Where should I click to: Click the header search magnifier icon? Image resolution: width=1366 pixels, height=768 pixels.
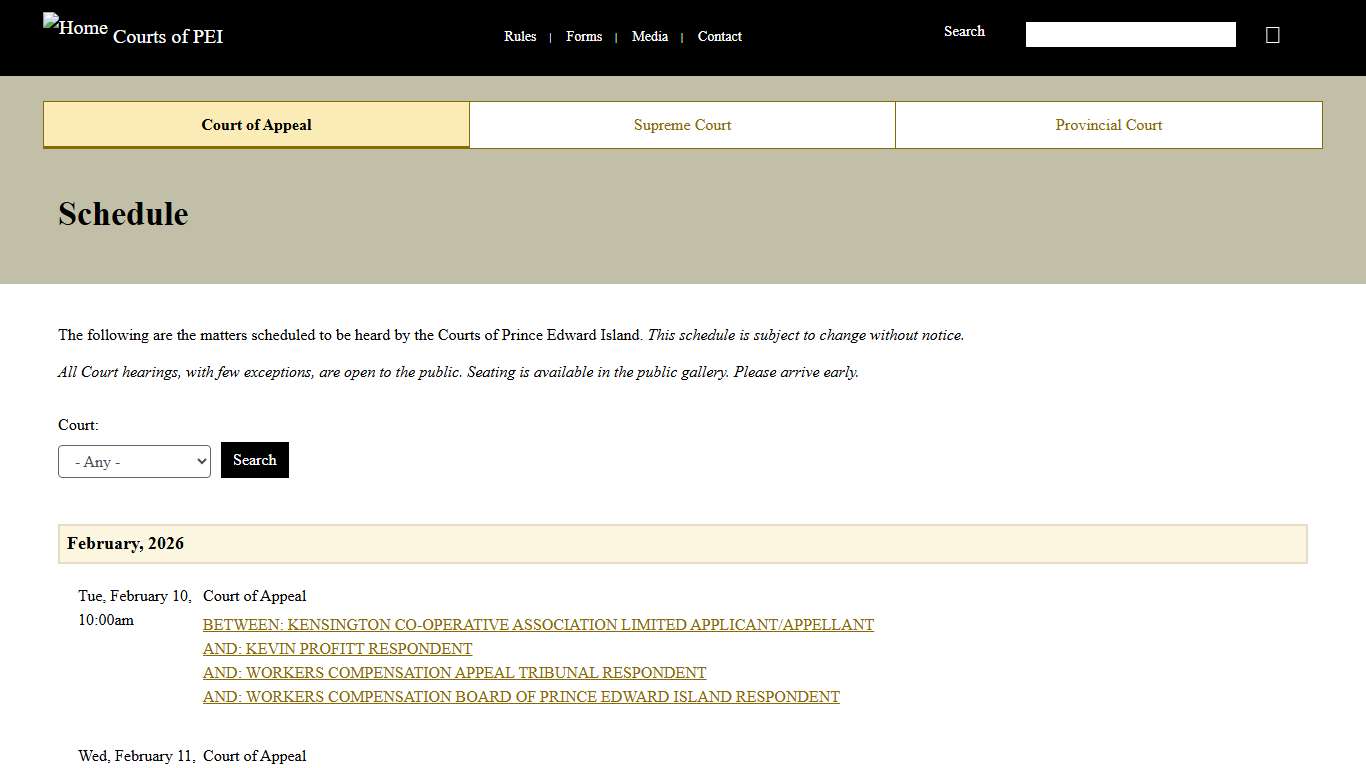(x=1272, y=35)
